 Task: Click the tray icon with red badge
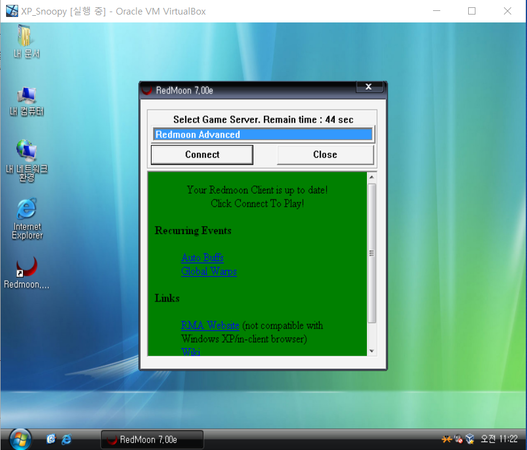[458, 439]
